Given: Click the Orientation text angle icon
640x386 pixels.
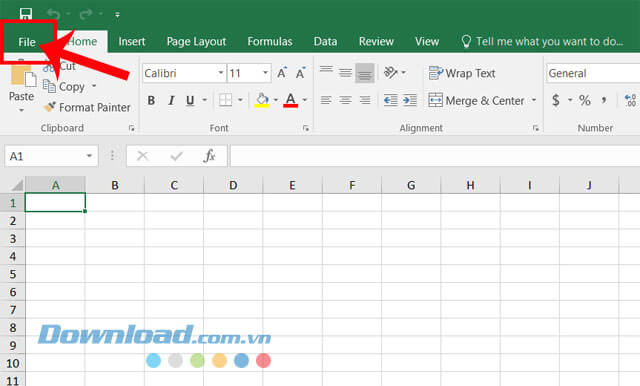Looking at the screenshot, I should [x=391, y=73].
